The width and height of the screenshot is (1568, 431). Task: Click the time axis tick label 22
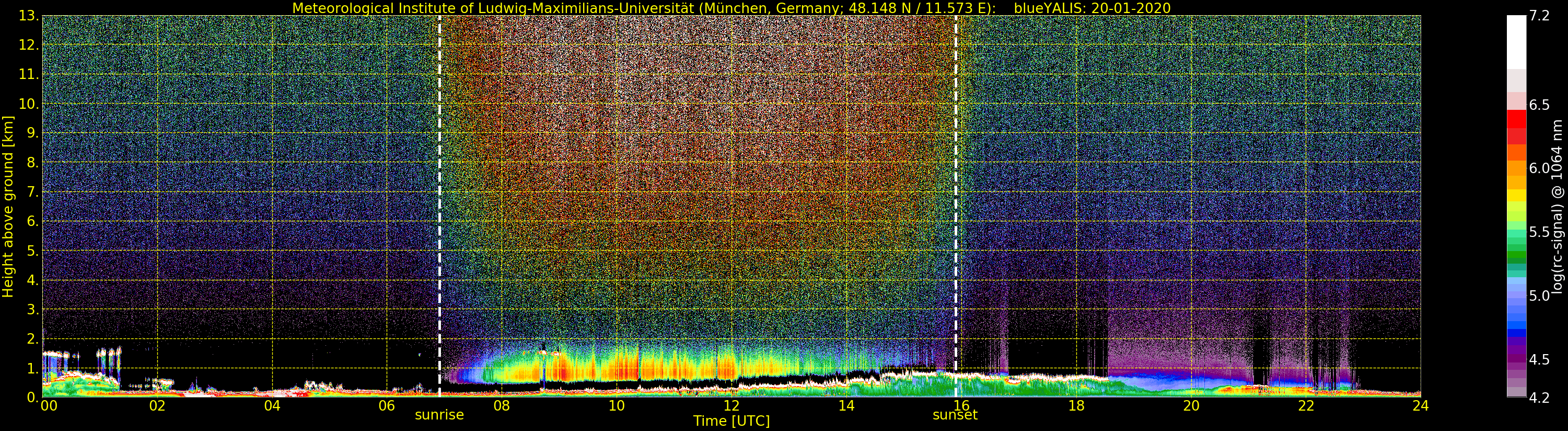[x=1306, y=406]
